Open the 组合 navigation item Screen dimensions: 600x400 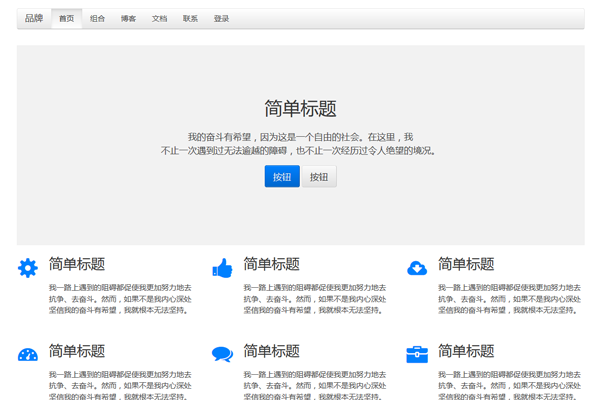pyautogui.click(x=97, y=18)
